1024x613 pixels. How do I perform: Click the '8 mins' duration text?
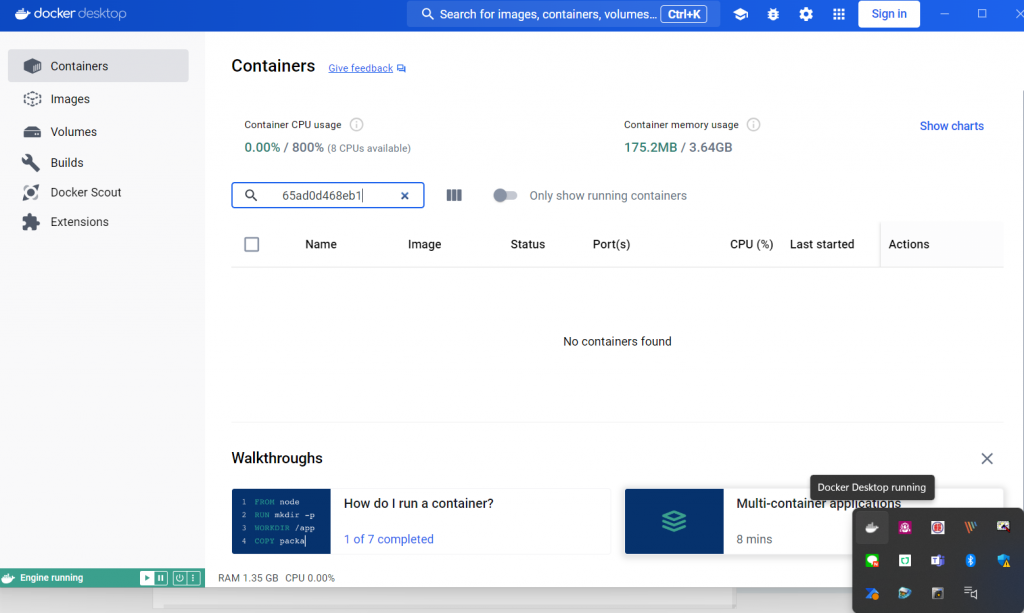point(754,539)
